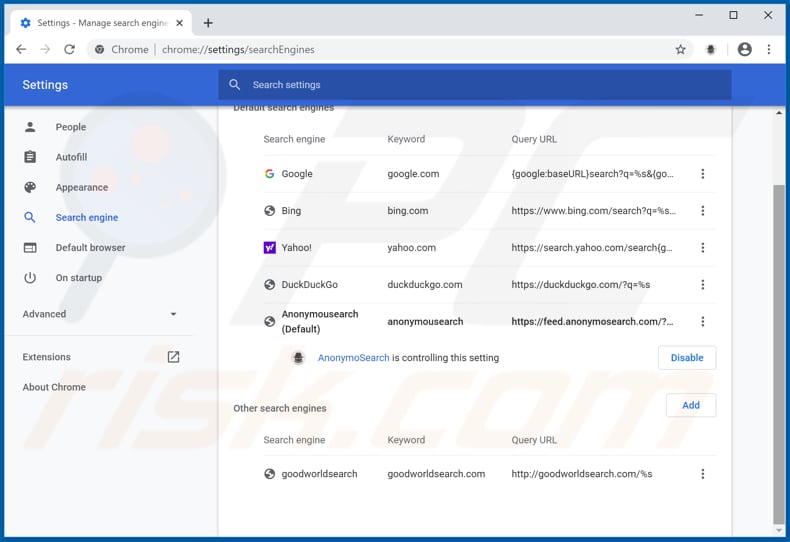Image resolution: width=790 pixels, height=542 pixels.
Task: Click the back navigation arrow
Action: pyautogui.click(x=22, y=49)
